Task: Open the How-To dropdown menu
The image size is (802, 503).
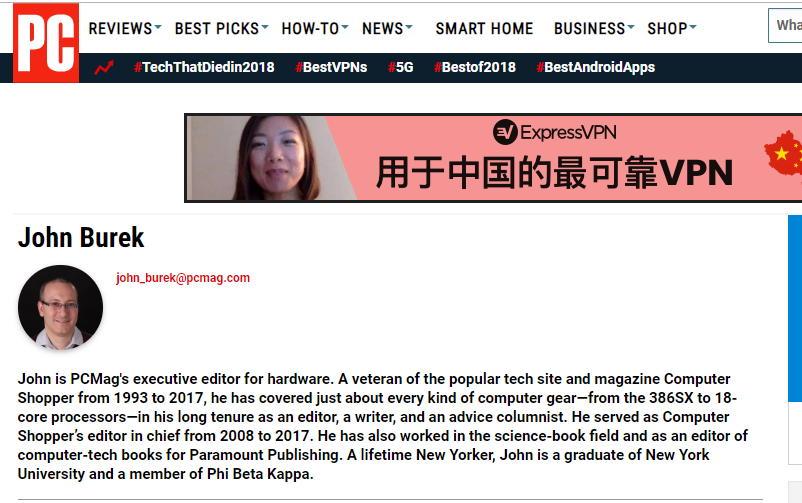Action: click(315, 28)
